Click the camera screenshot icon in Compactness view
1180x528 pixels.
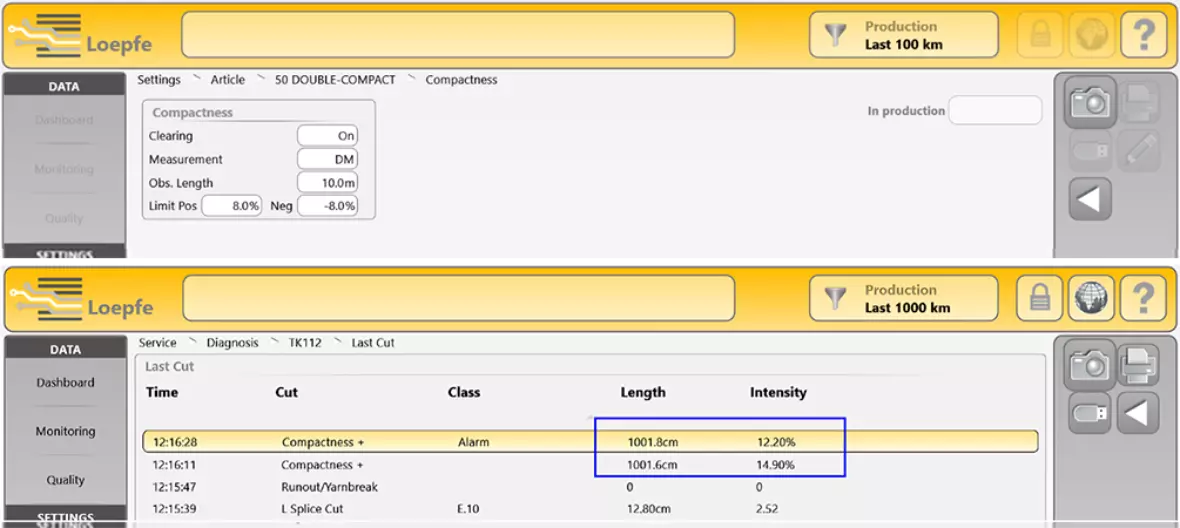point(1090,102)
